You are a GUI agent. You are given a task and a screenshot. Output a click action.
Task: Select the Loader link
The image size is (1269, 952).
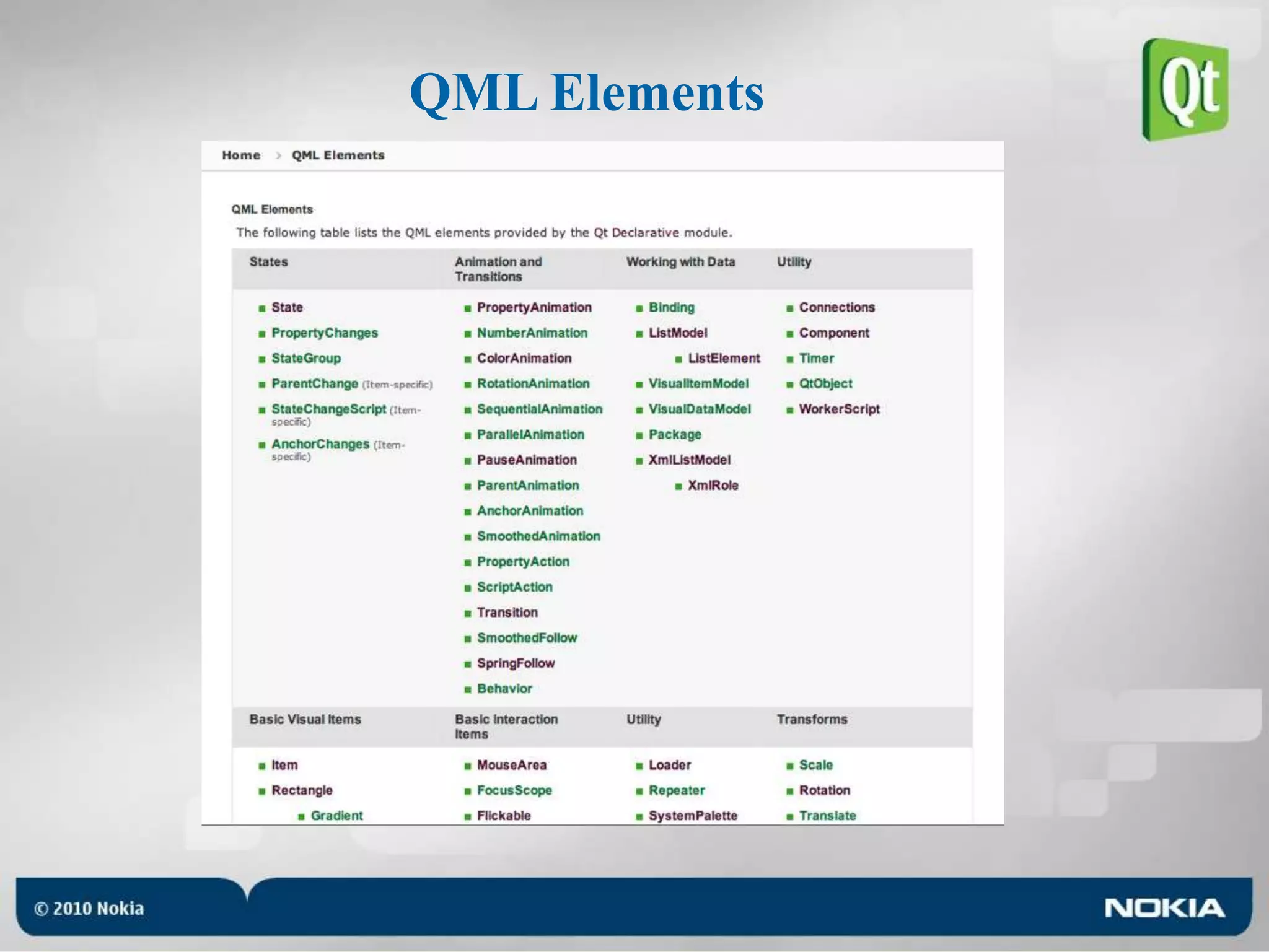click(x=670, y=765)
